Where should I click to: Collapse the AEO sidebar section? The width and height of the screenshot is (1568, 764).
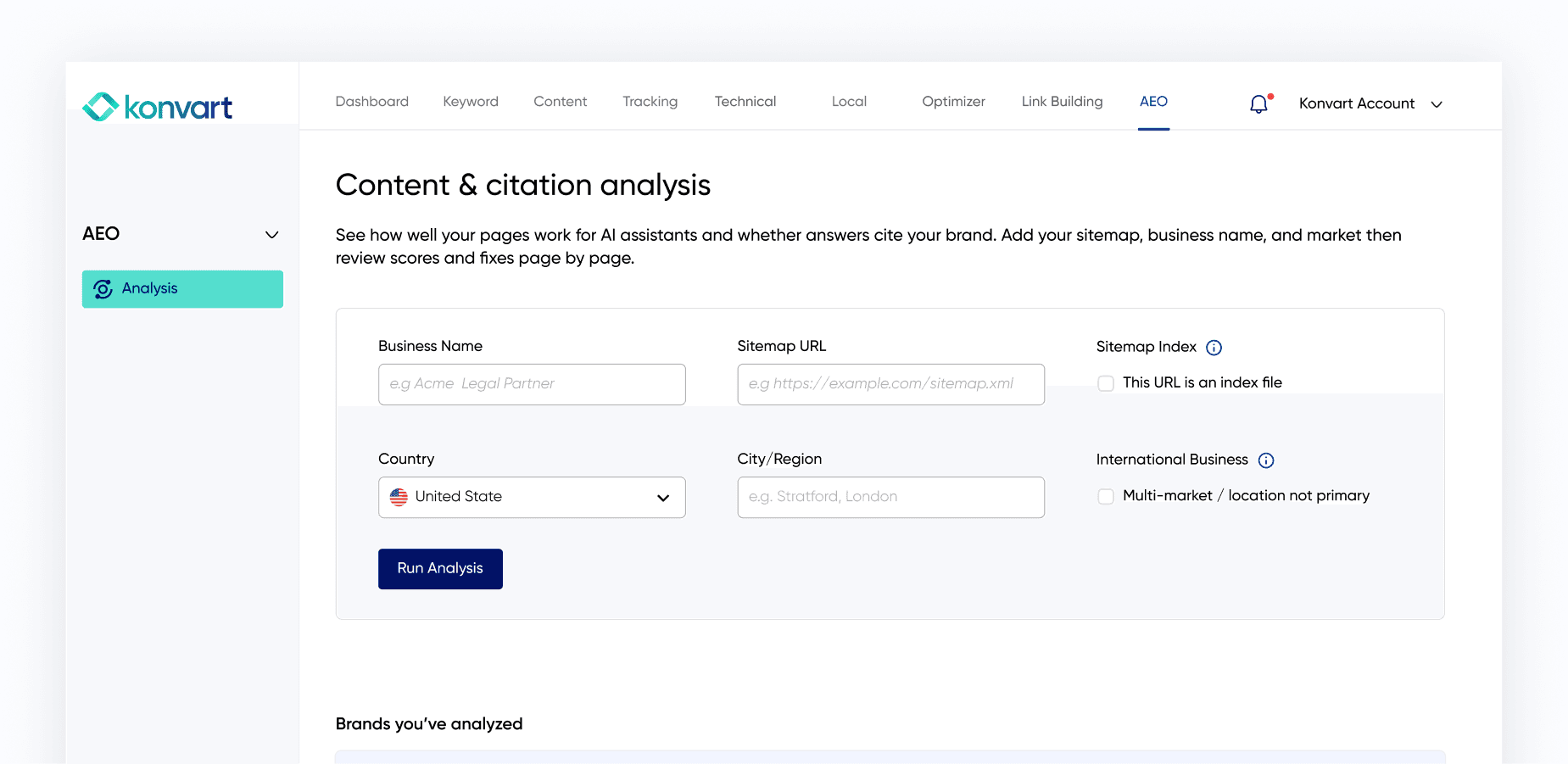(x=271, y=235)
